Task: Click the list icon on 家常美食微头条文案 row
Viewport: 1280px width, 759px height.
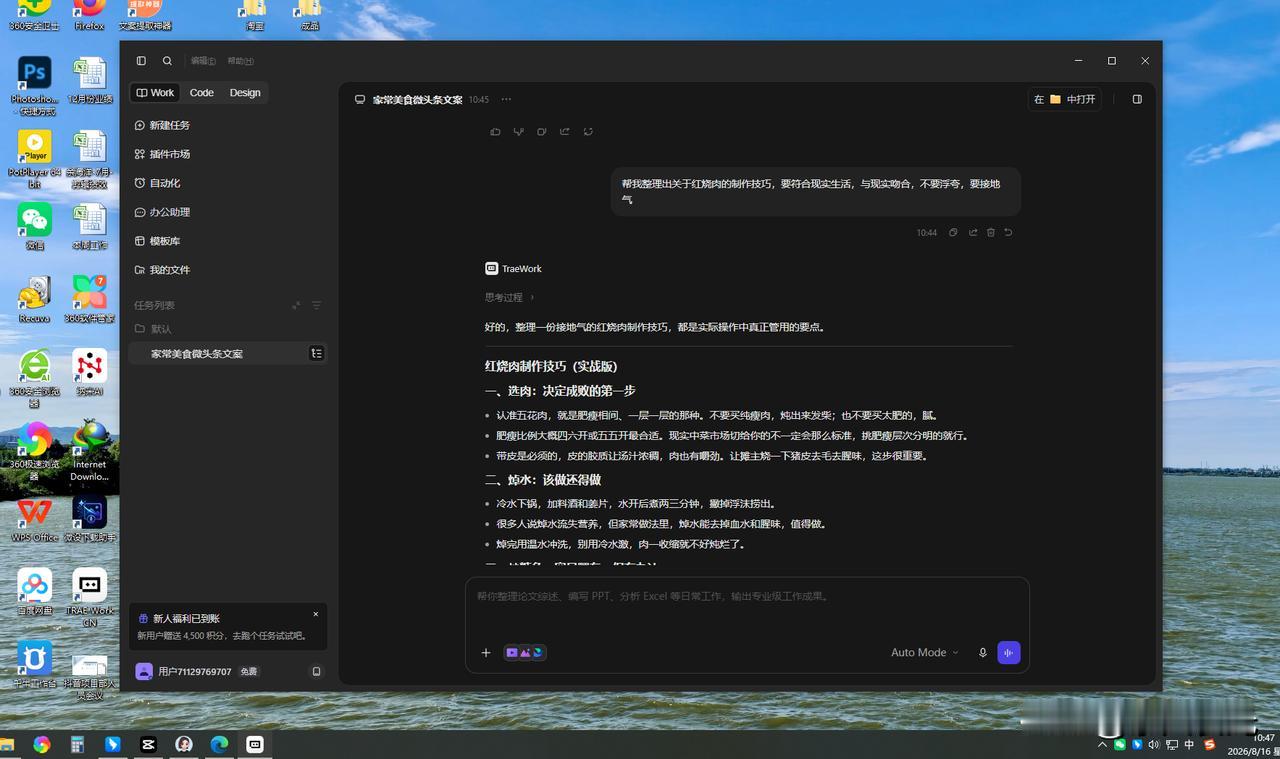Action: 317,353
